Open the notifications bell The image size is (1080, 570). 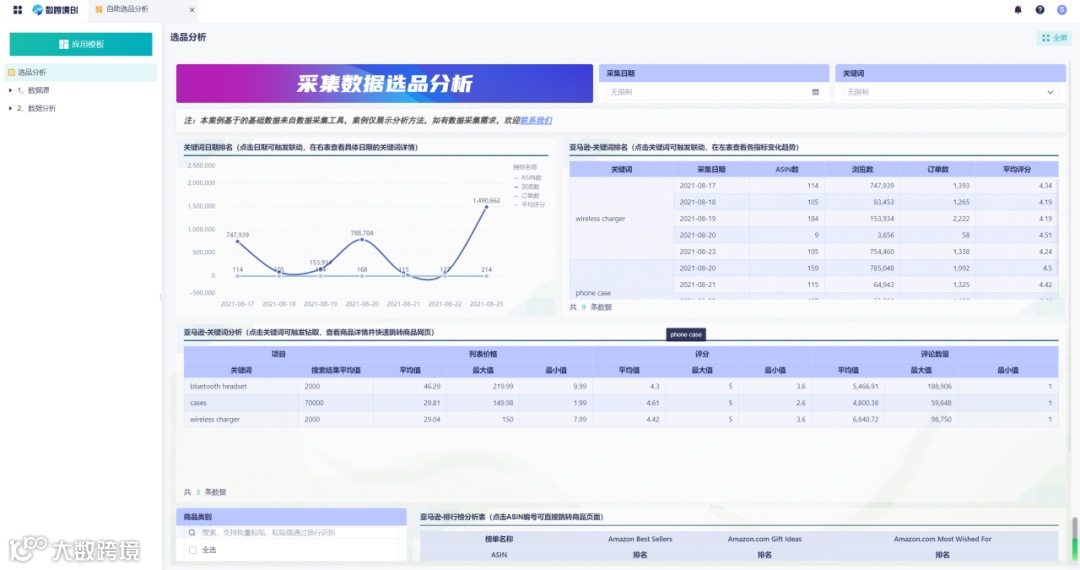point(1018,10)
